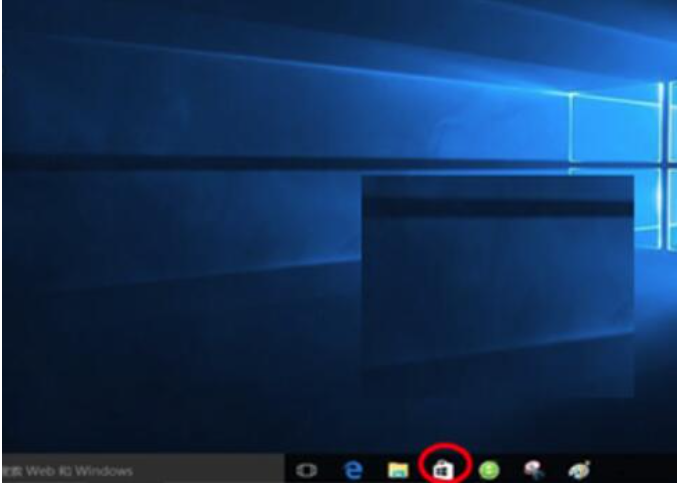This screenshot has height=488, width=677.
Task: Click taskbar gap between search box and Task View
Action: 288,469
